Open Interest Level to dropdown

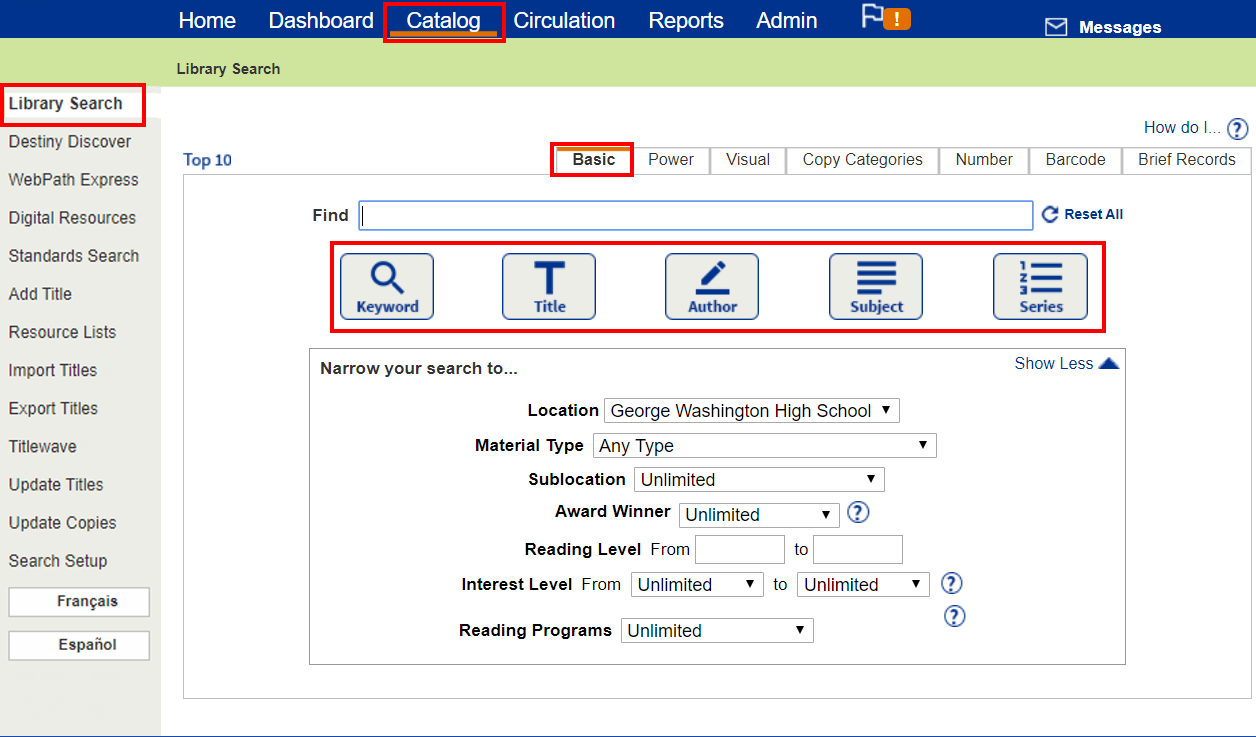tap(863, 585)
